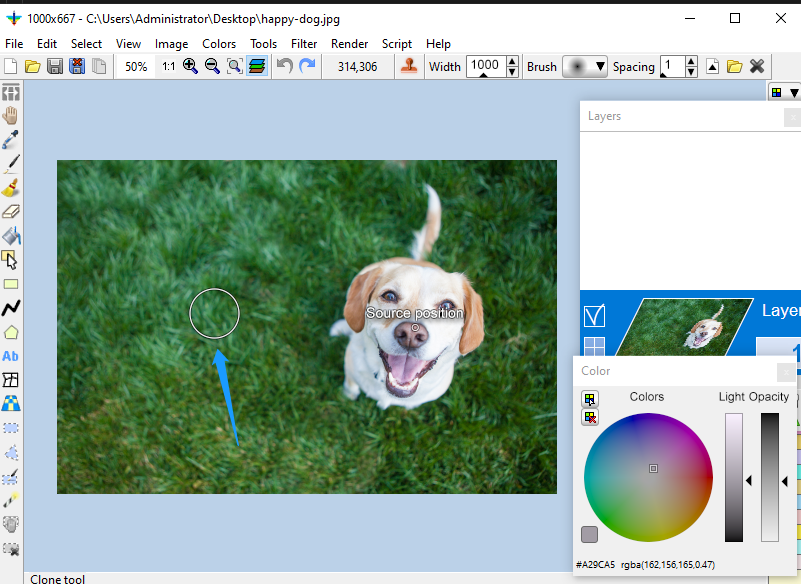Select the Text tool
The width and height of the screenshot is (801, 584).
coord(11,355)
